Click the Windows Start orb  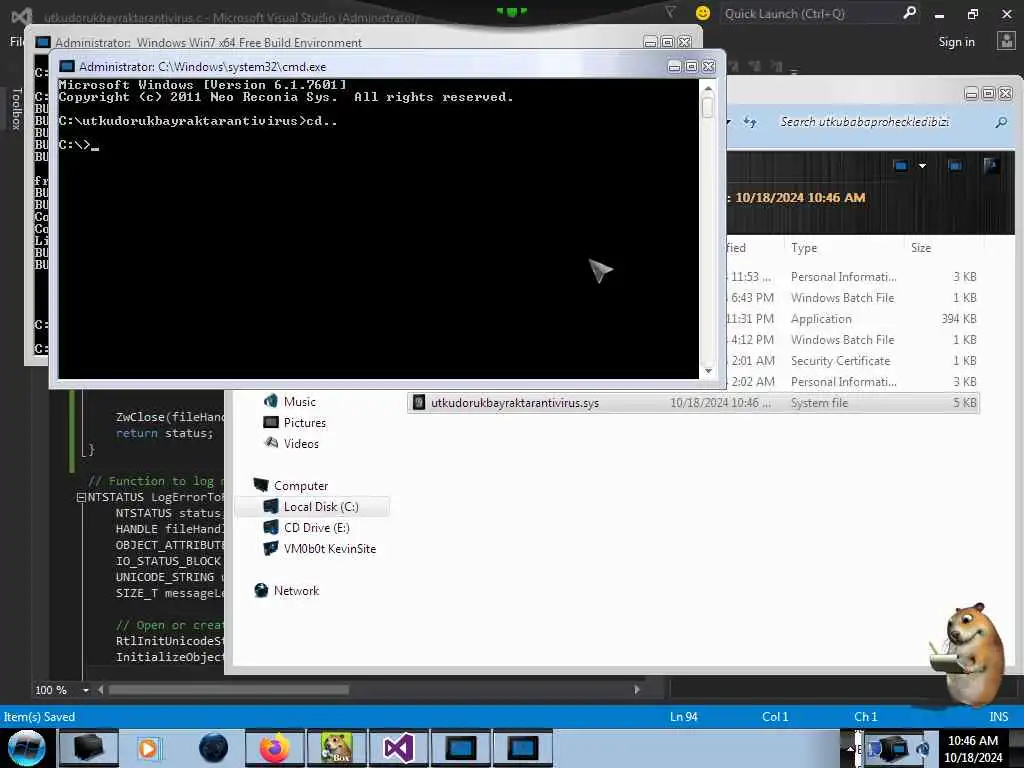[26, 748]
